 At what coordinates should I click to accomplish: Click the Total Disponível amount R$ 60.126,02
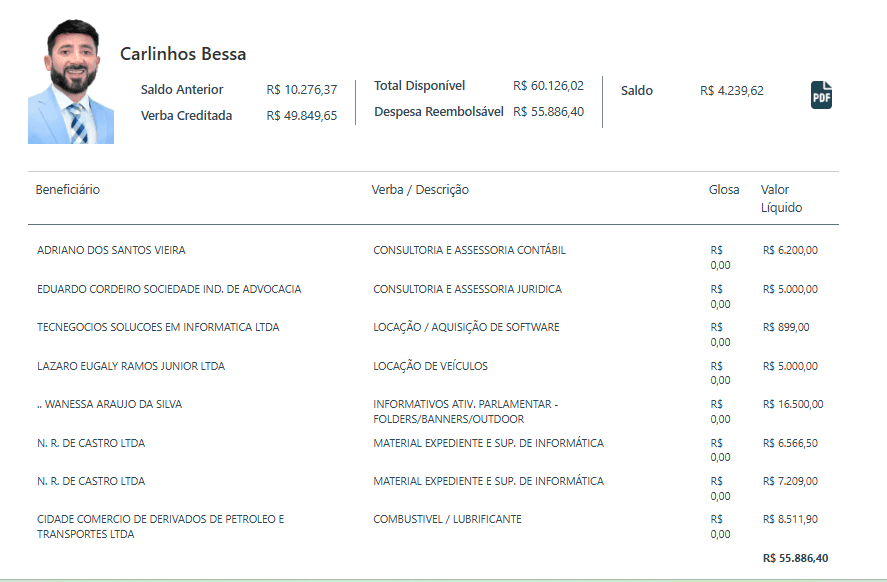point(548,86)
